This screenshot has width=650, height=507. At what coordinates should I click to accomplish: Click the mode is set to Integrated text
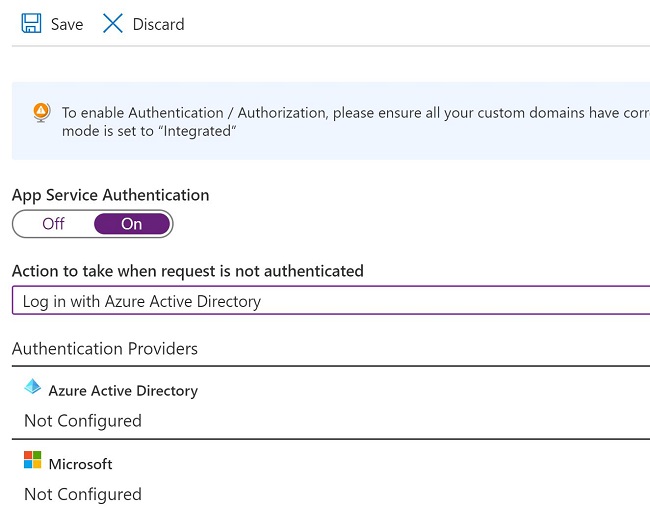149,130
